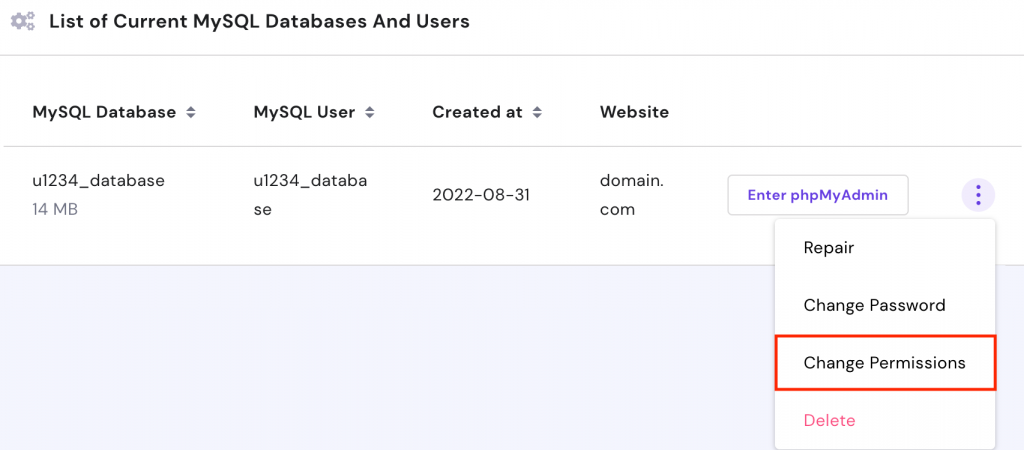Select the Delete menu entry
The width and height of the screenshot is (1024, 450).
pos(829,421)
